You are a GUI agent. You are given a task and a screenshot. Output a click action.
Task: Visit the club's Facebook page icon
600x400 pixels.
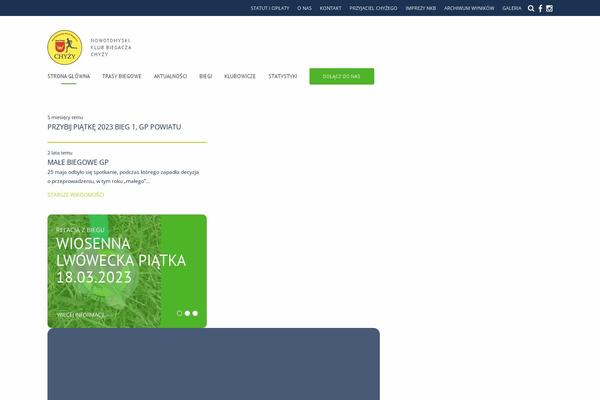point(540,8)
